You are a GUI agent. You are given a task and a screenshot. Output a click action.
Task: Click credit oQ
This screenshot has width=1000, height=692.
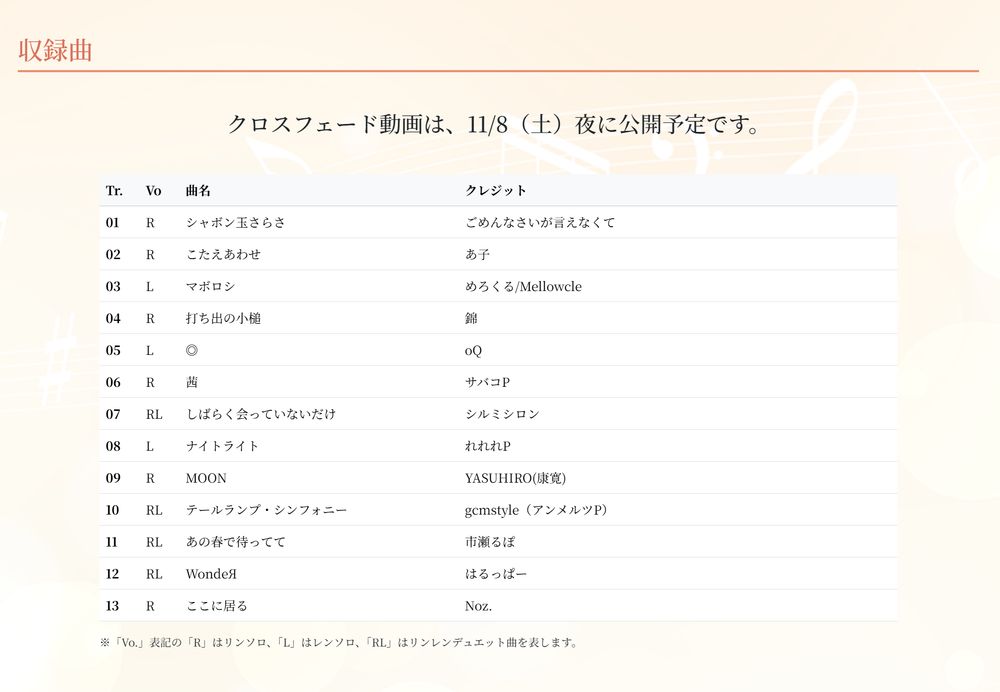[x=473, y=350]
